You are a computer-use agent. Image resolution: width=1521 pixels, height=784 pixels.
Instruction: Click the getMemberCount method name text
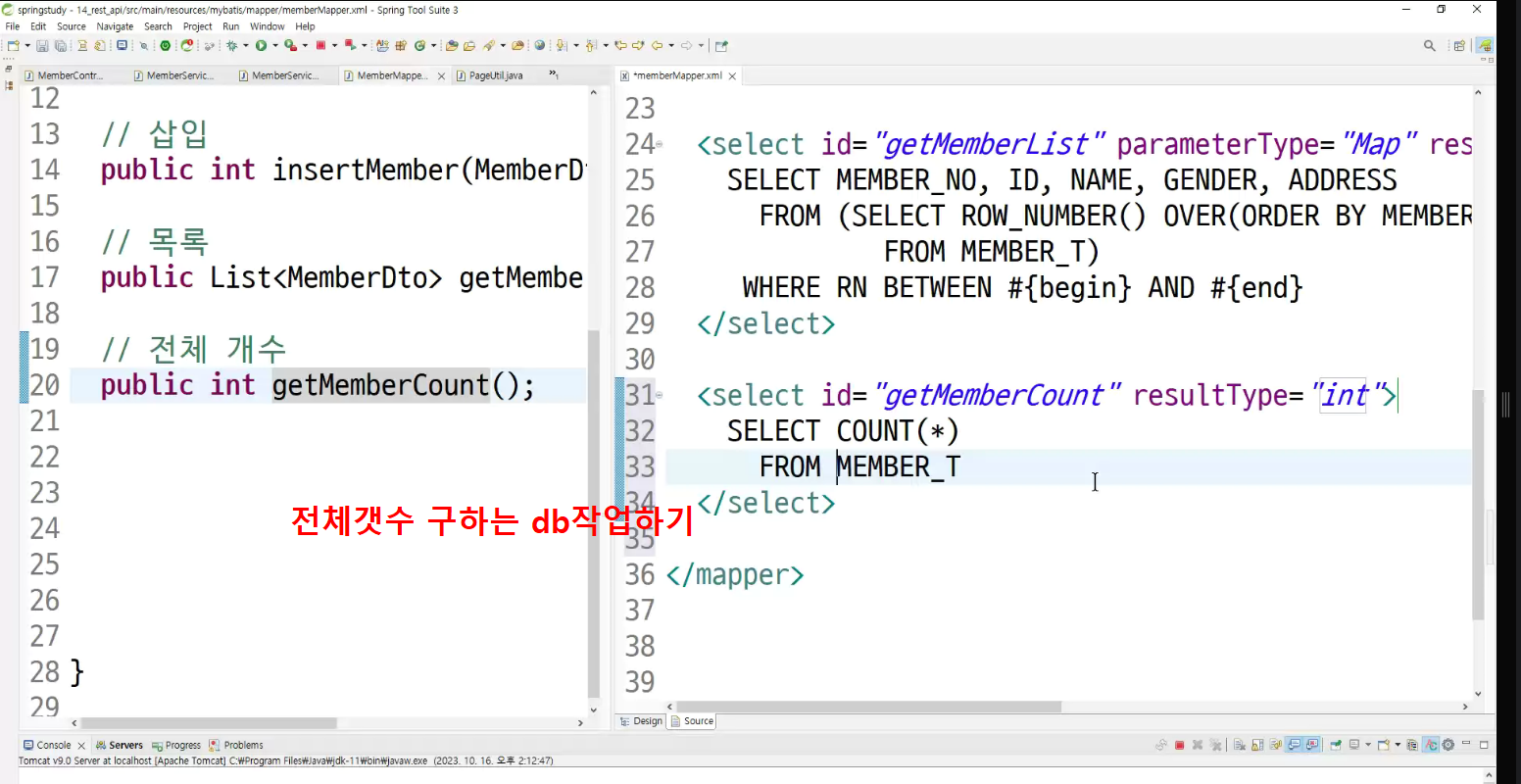pyautogui.click(x=380, y=385)
